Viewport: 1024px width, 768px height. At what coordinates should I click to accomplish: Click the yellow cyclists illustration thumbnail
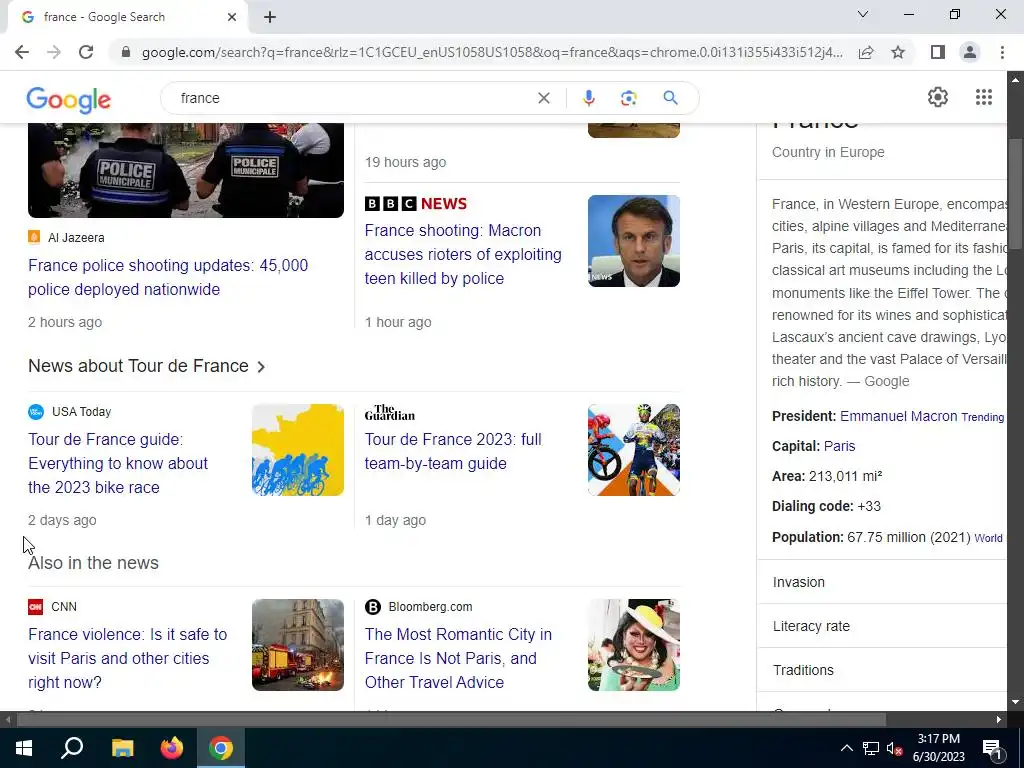point(298,450)
